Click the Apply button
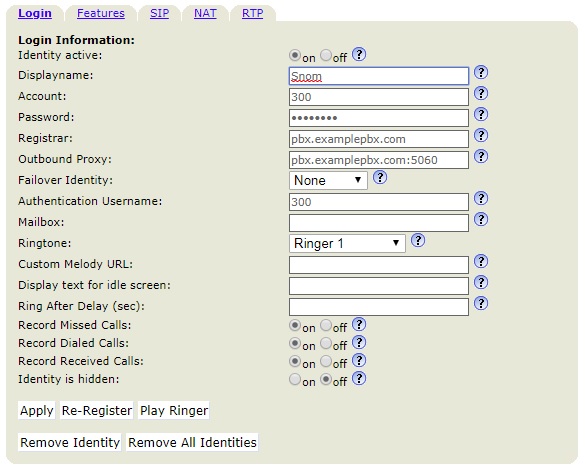This screenshot has height=468, width=586. click(x=37, y=410)
